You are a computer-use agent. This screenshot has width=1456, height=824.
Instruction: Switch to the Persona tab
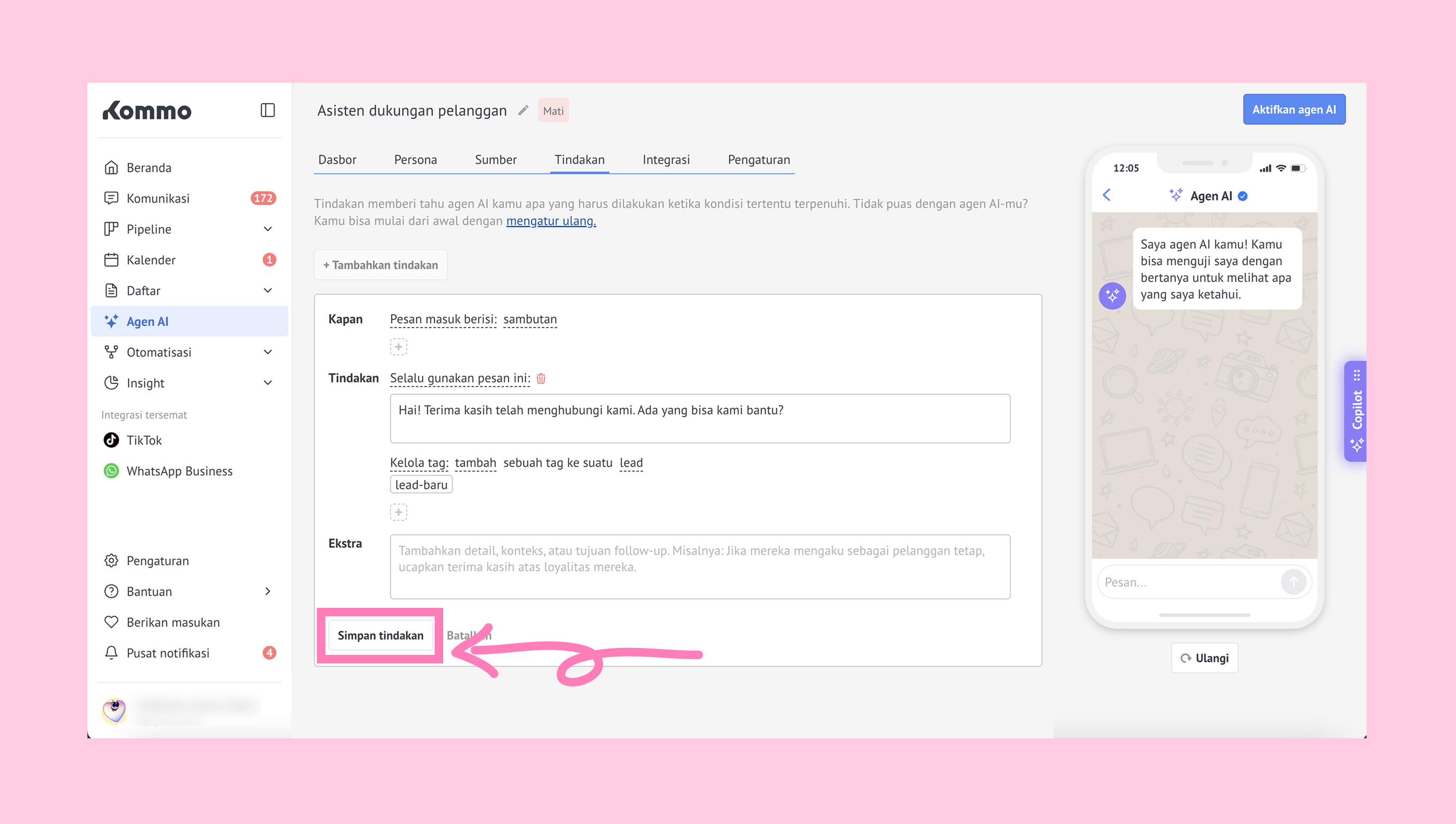(415, 159)
